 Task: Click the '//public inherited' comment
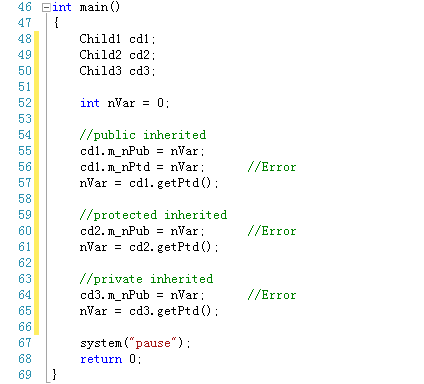143,135
